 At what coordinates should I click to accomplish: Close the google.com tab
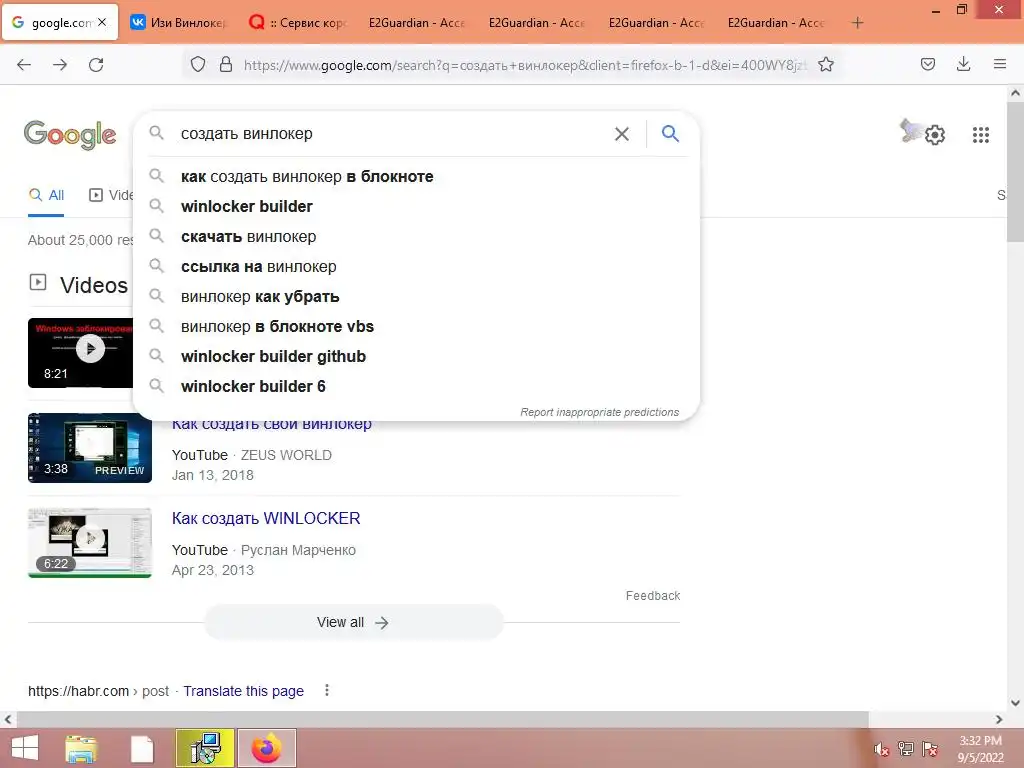point(102,22)
